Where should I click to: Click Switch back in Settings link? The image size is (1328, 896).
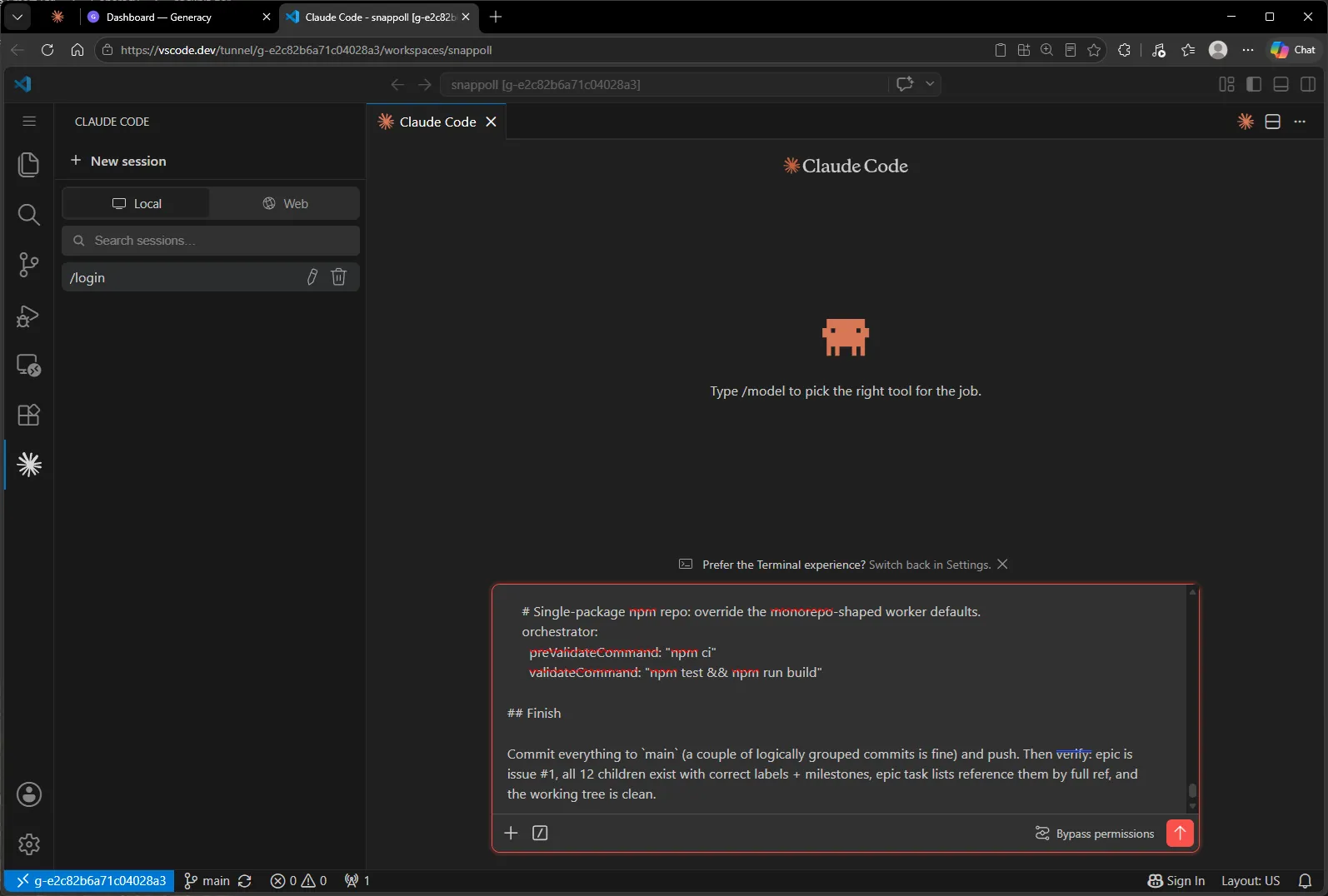[929, 565]
